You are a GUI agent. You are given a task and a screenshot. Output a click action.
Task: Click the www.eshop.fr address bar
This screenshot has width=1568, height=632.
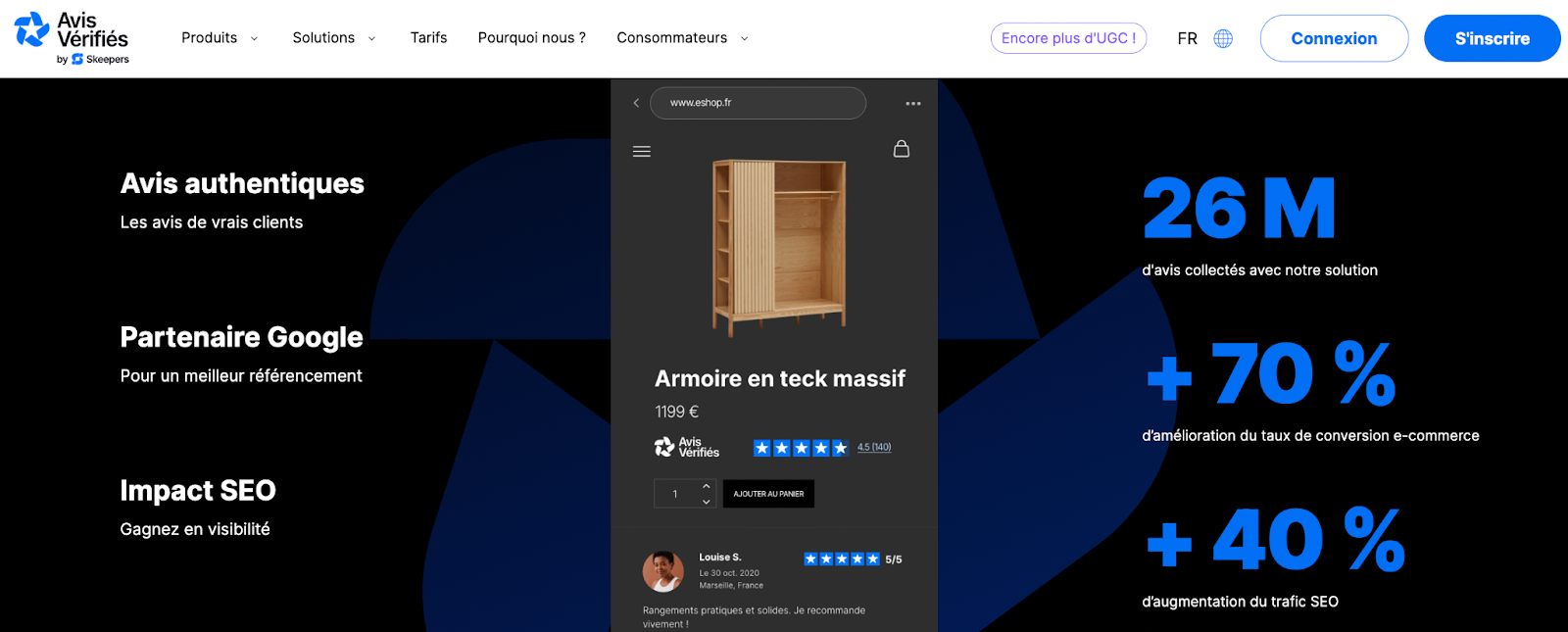coord(758,103)
